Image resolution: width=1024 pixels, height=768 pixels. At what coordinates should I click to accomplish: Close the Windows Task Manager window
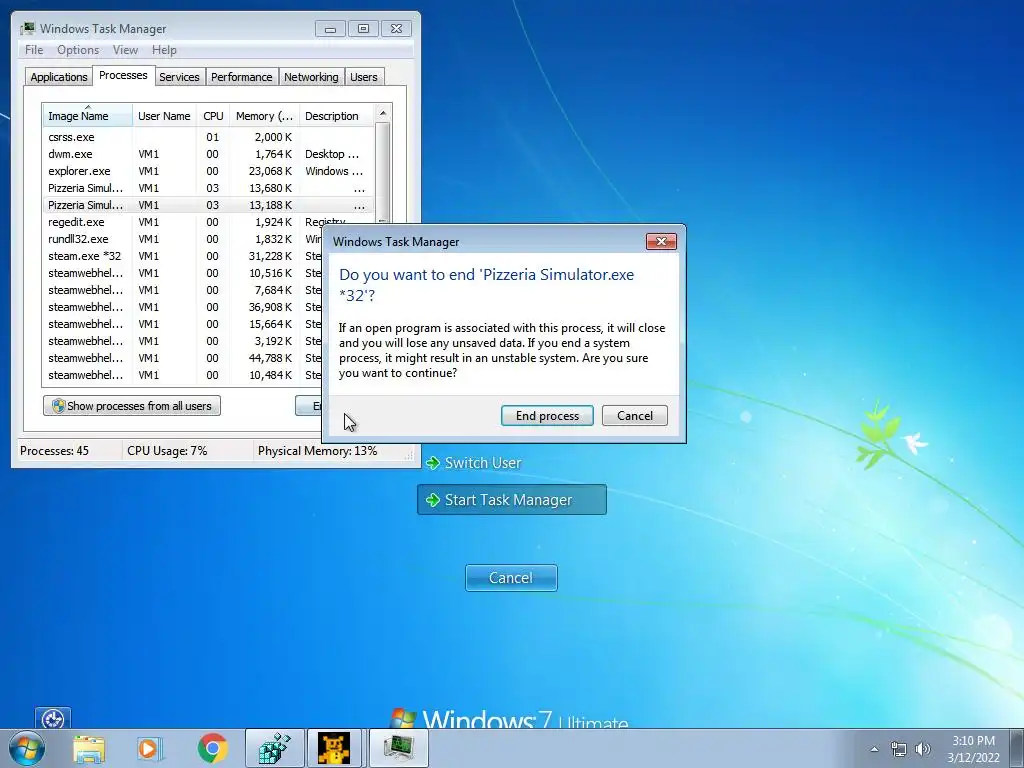[396, 29]
